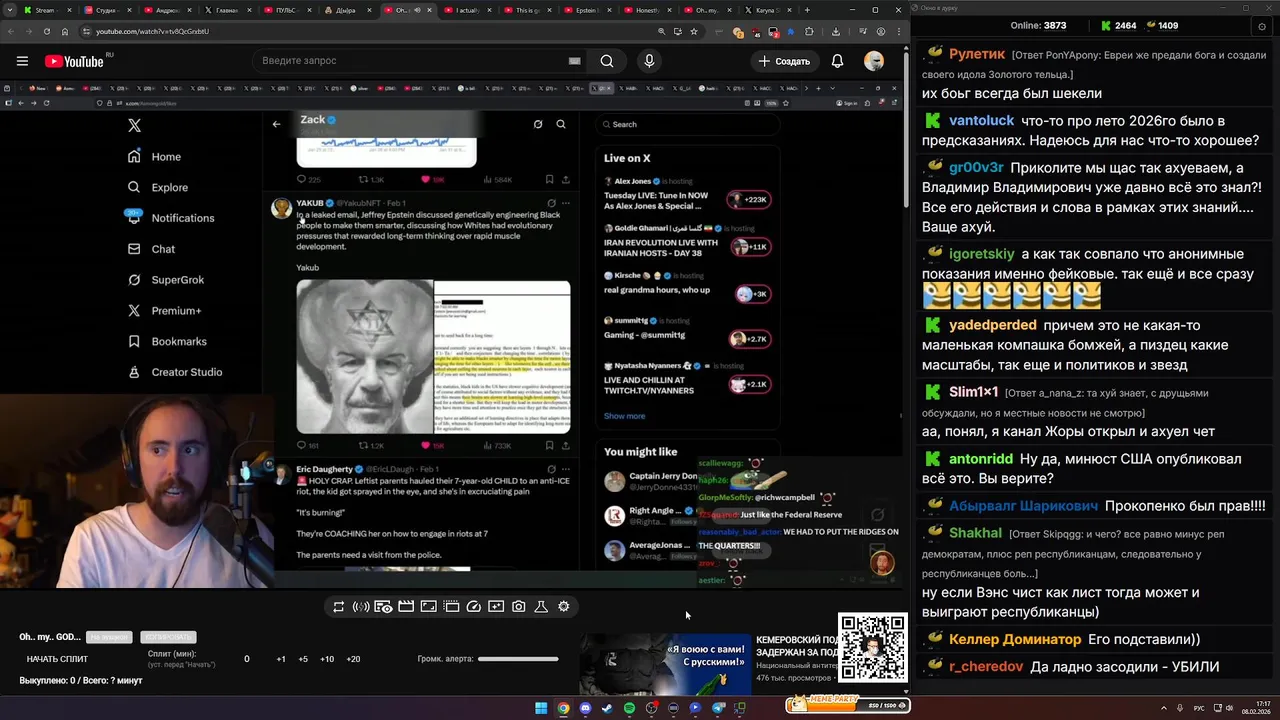Click the broadcast signal icon in player toolbar
This screenshot has height=720, width=1280.
click(361, 607)
